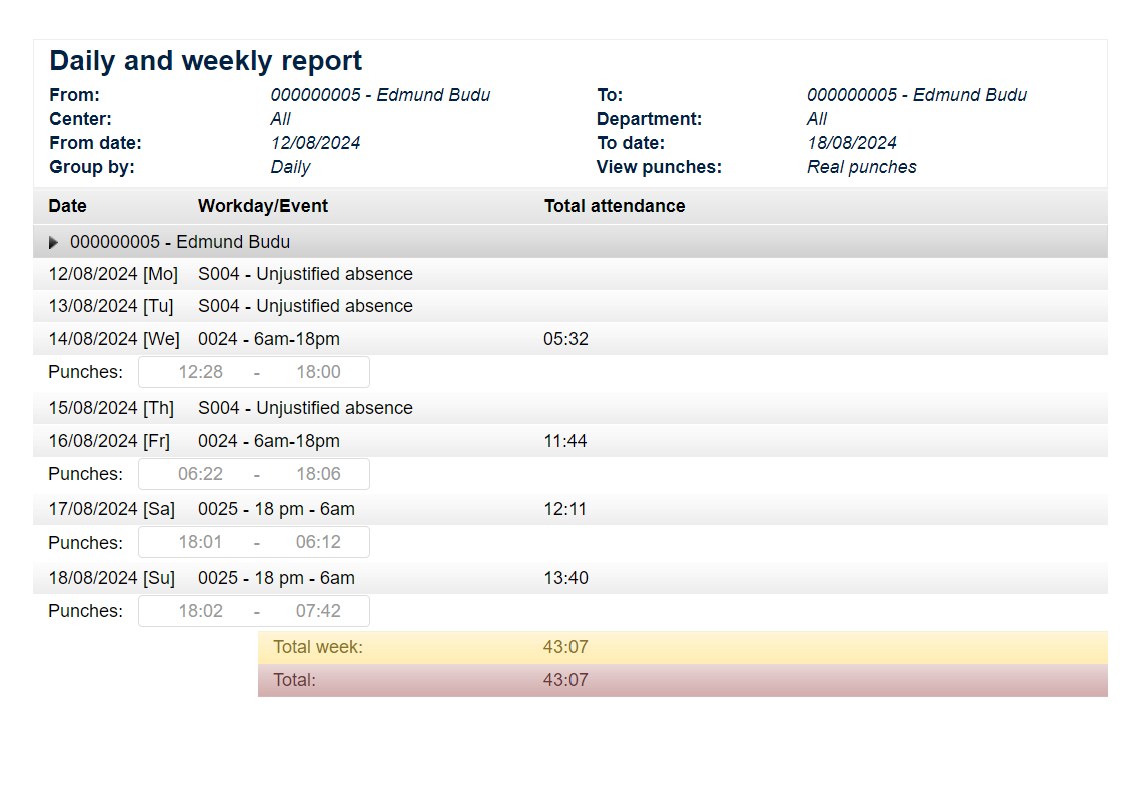Click the Date column header
The image size is (1138, 786).
pyautogui.click(x=67, y=206)
